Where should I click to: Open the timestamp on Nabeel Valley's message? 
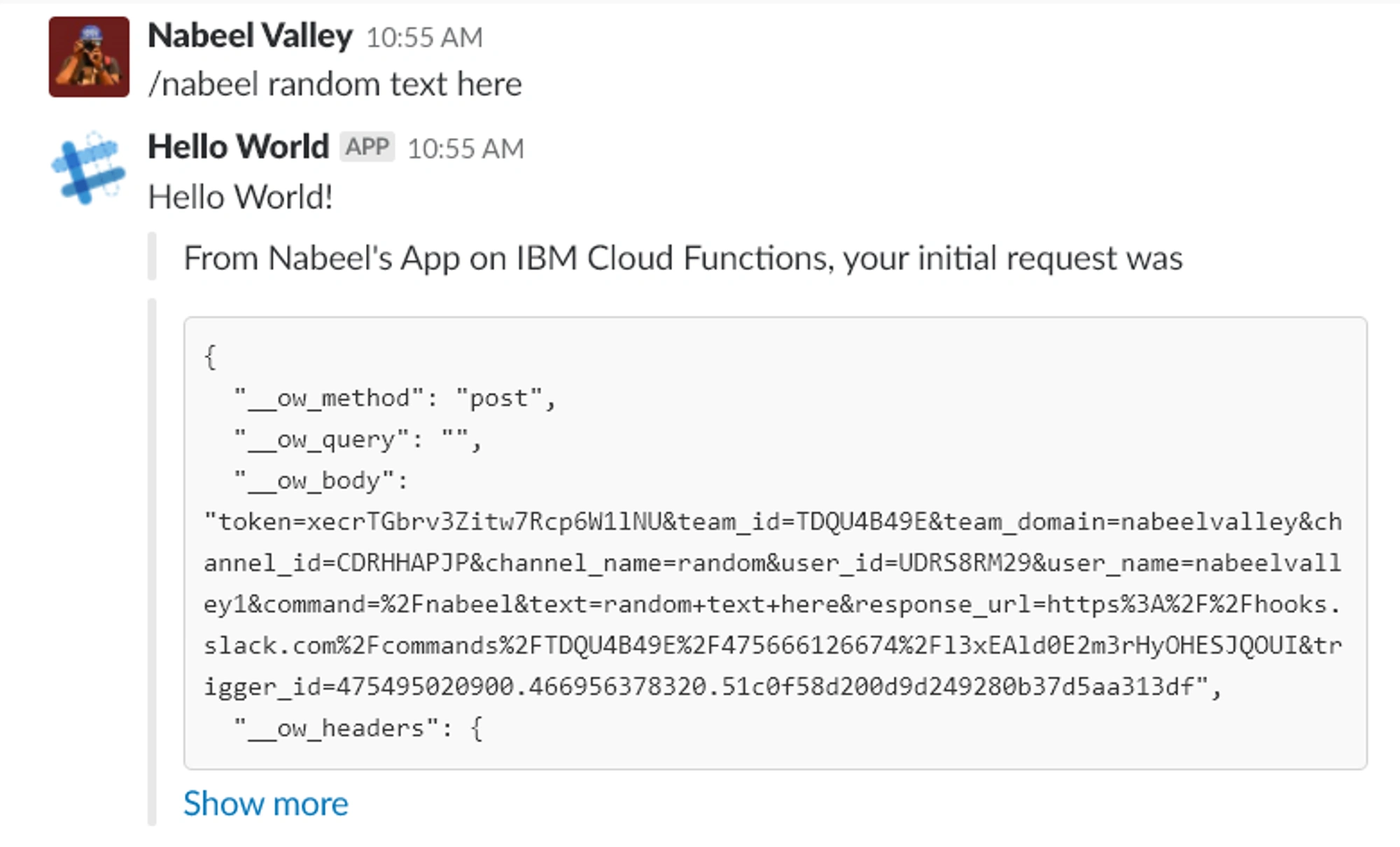(x=424, y=38)
